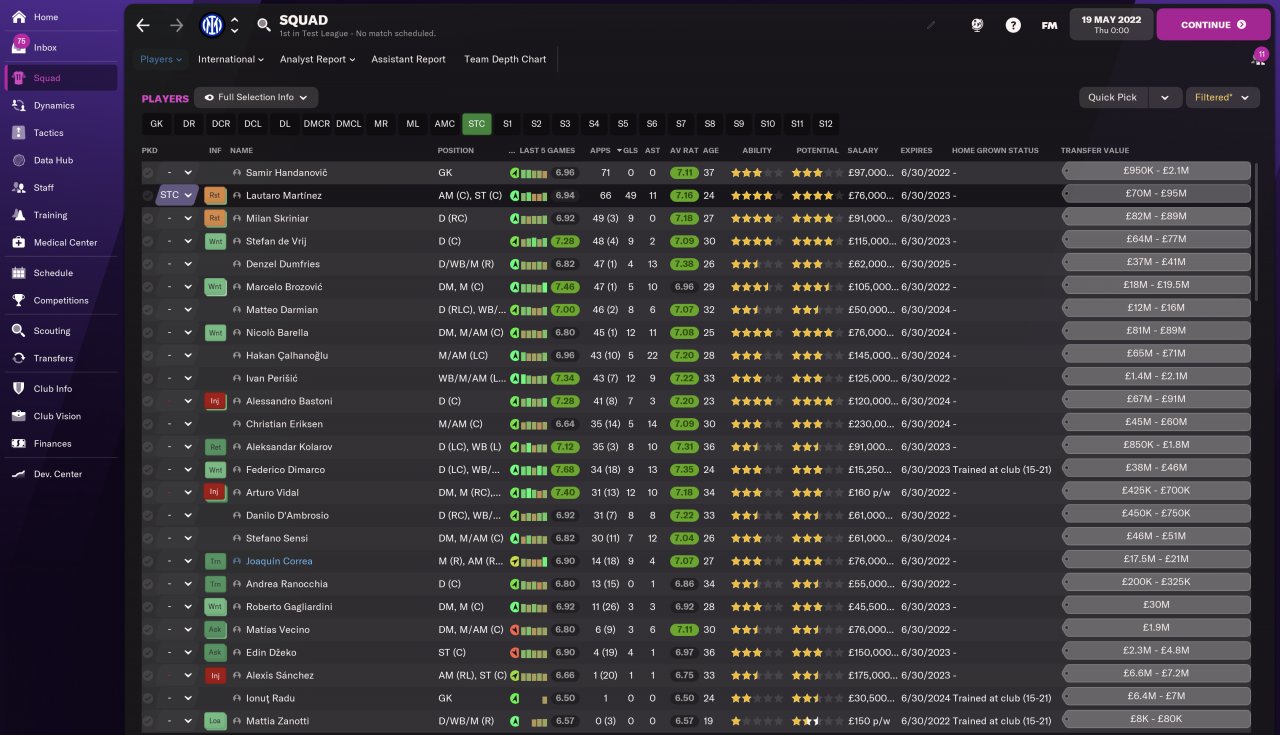This screenshot has height=735, width=1280.
Task: Open the Dev. Center section
Action: (x=60, y=474)
